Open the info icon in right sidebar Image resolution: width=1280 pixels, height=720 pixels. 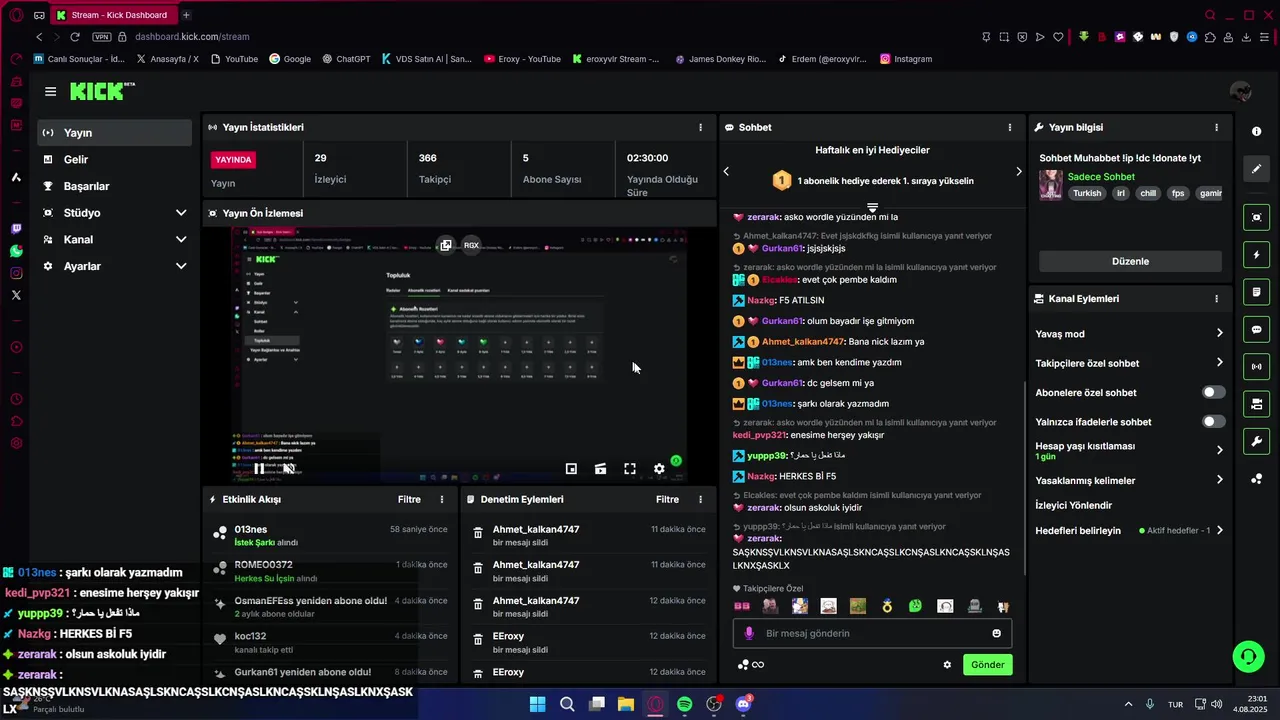coord(1257,132)
